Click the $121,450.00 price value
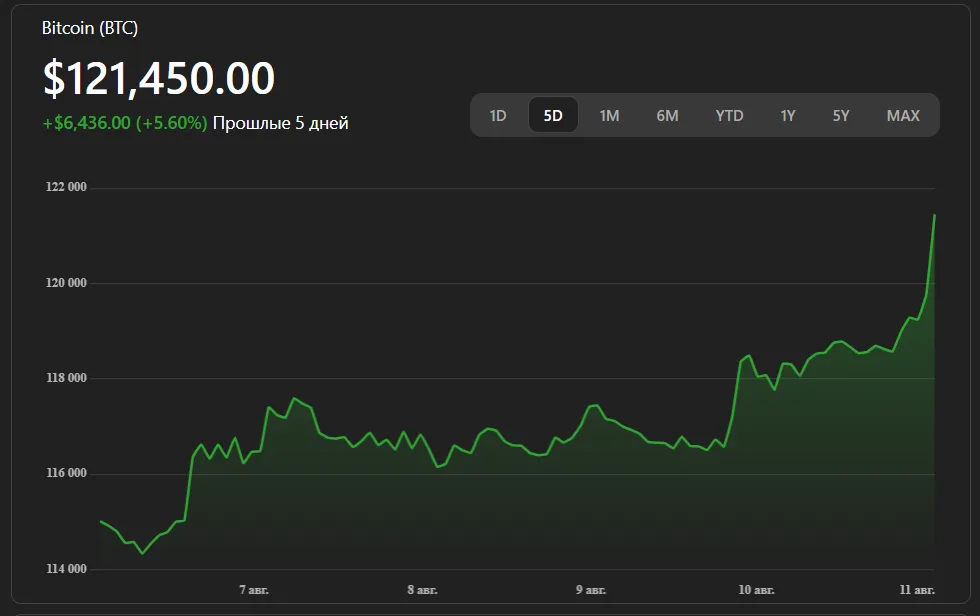Screen dimensions: 980x616 pyautogui.click(x=159, y=78)
